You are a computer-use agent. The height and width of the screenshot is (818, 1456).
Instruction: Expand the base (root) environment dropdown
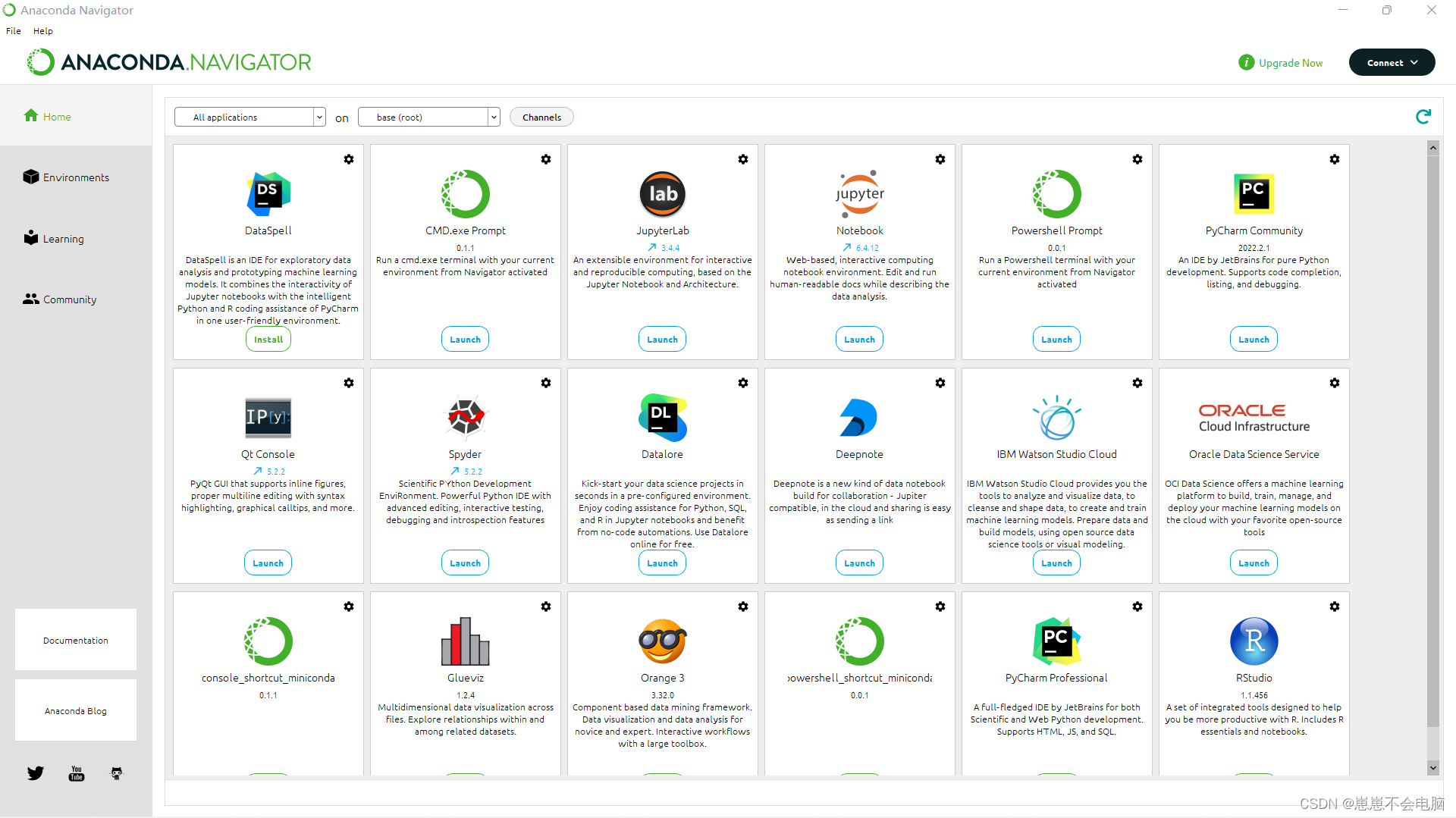pos(429,117)
